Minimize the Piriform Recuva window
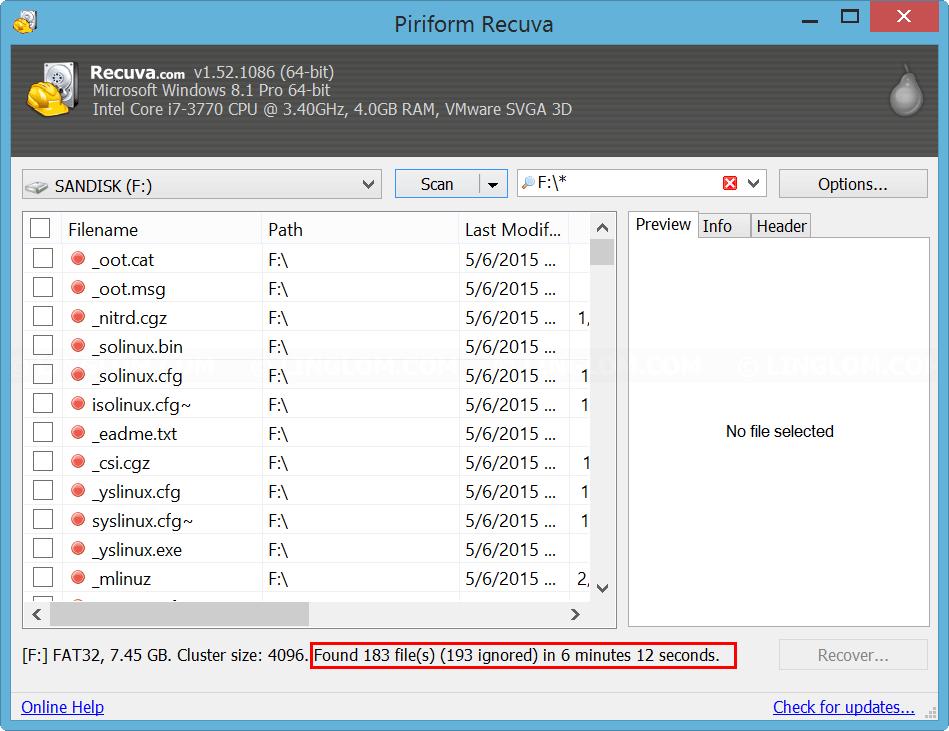The width and height of the screenshot is (949, 731). coord(810,19)
